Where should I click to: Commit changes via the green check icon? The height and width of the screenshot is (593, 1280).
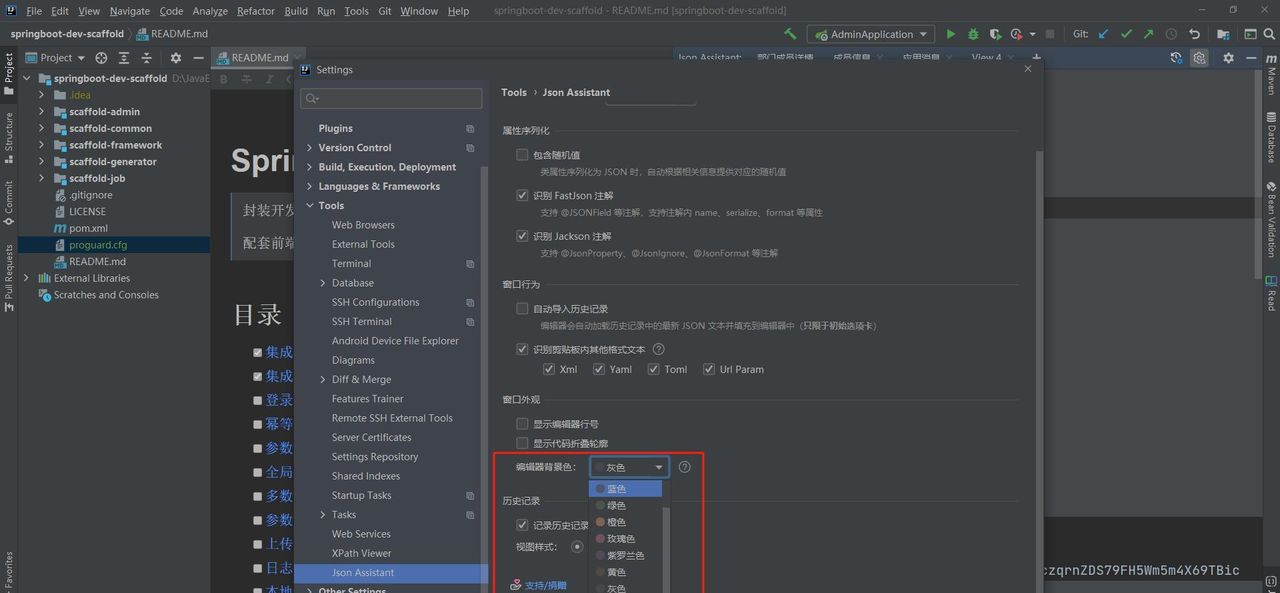click(x=1126, y=33)
